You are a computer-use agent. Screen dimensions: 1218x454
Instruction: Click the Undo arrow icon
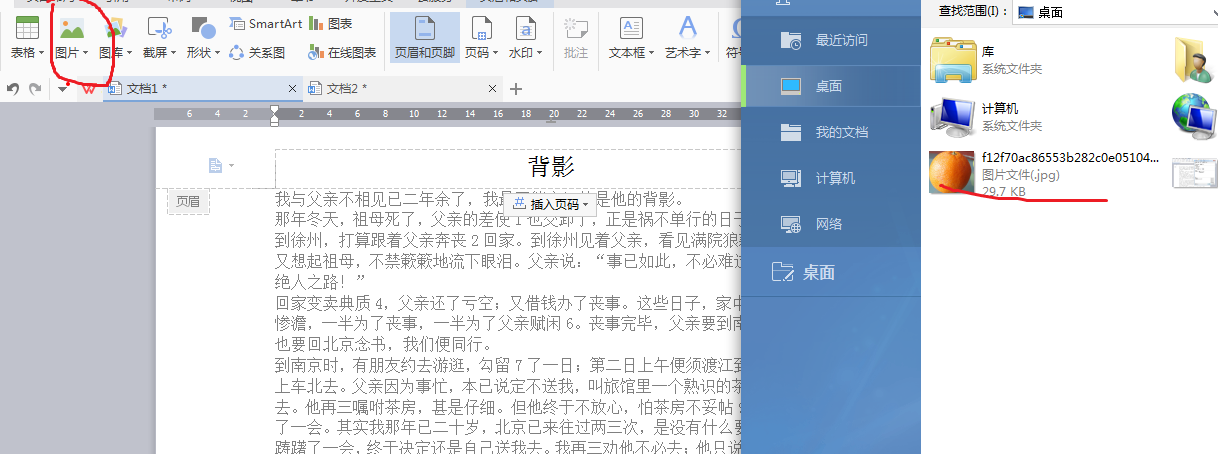click(x=13, y=89)
